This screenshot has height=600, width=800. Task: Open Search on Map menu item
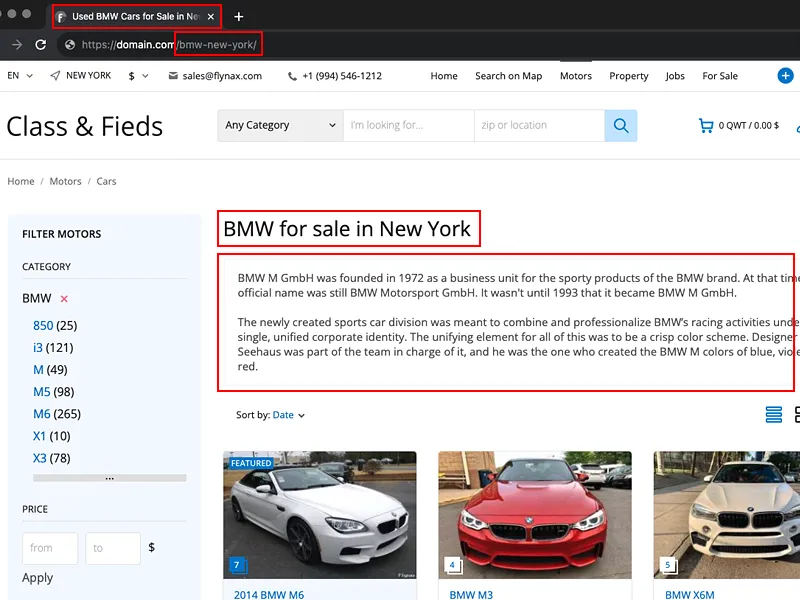[509, 76]
